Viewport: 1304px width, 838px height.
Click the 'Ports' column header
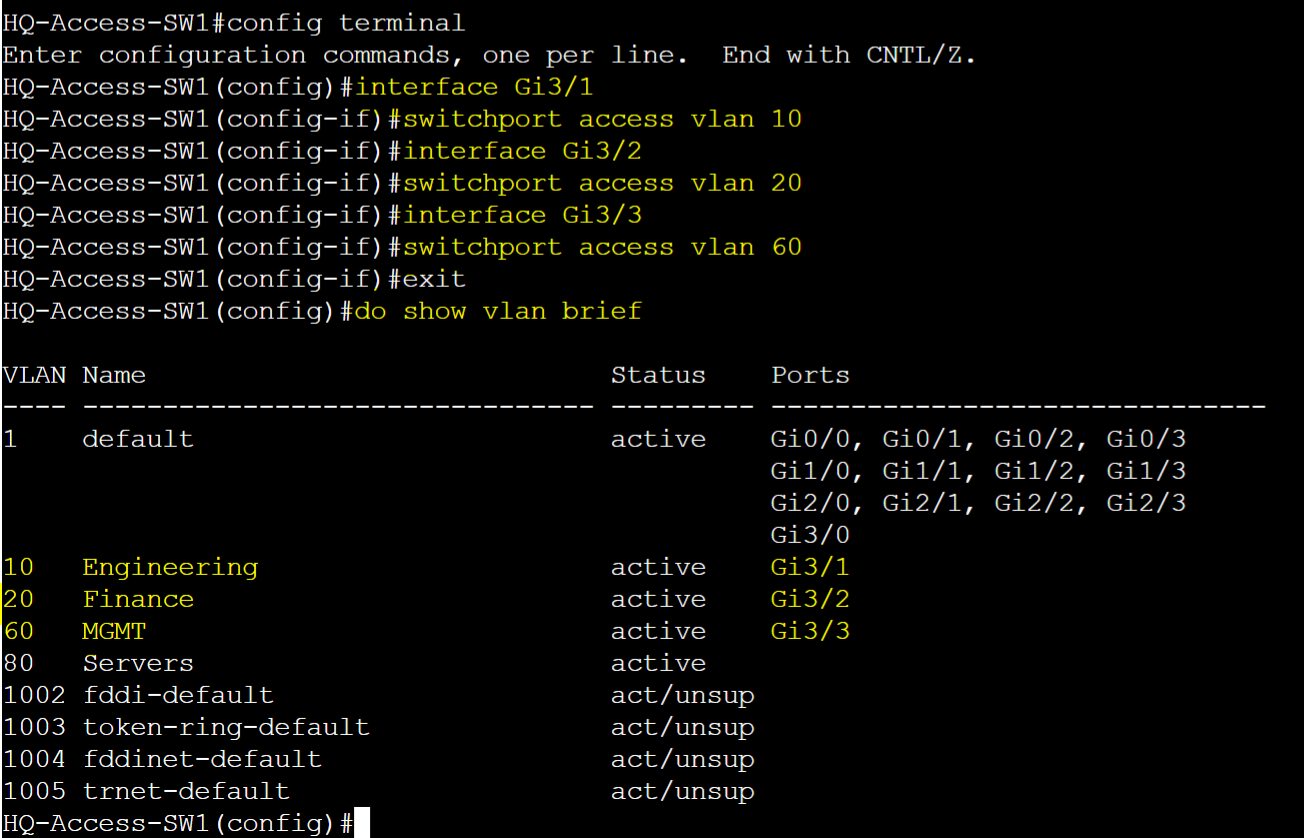click(x=810, y=375)
